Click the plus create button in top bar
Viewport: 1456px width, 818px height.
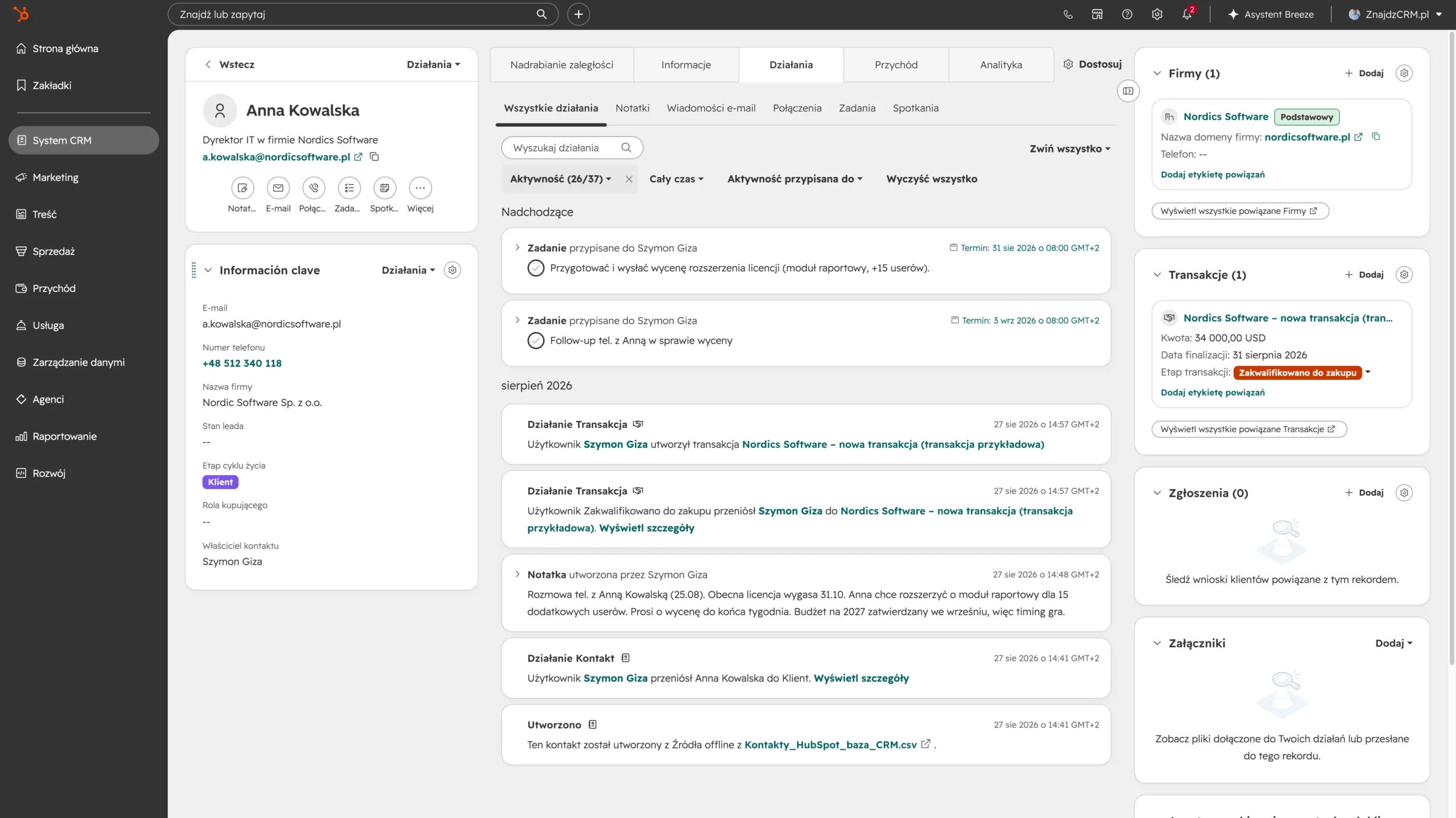578,14
